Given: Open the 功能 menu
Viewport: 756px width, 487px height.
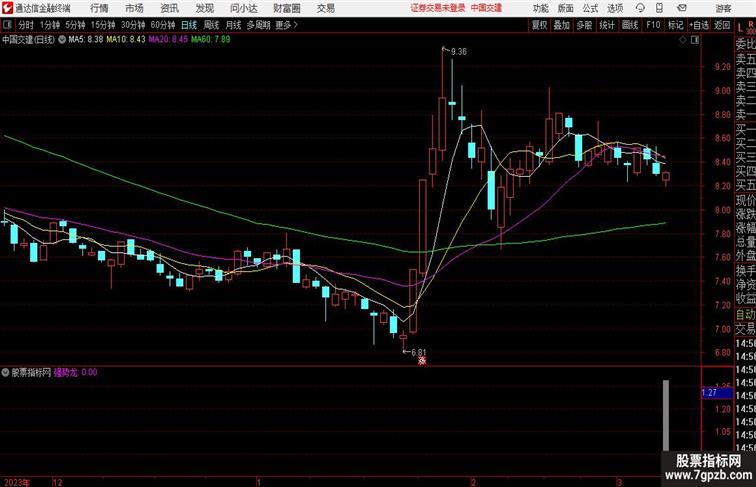Looking at the screenshot, I should pyautogui.click(x=540, y=8).
